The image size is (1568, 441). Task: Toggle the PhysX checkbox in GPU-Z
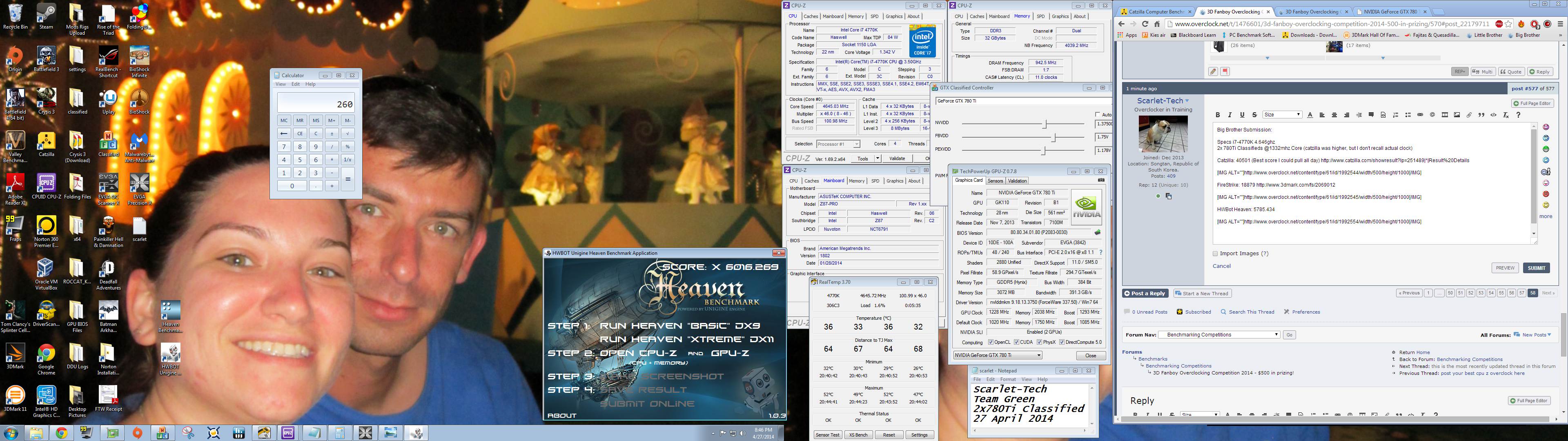click(1039, 342)
